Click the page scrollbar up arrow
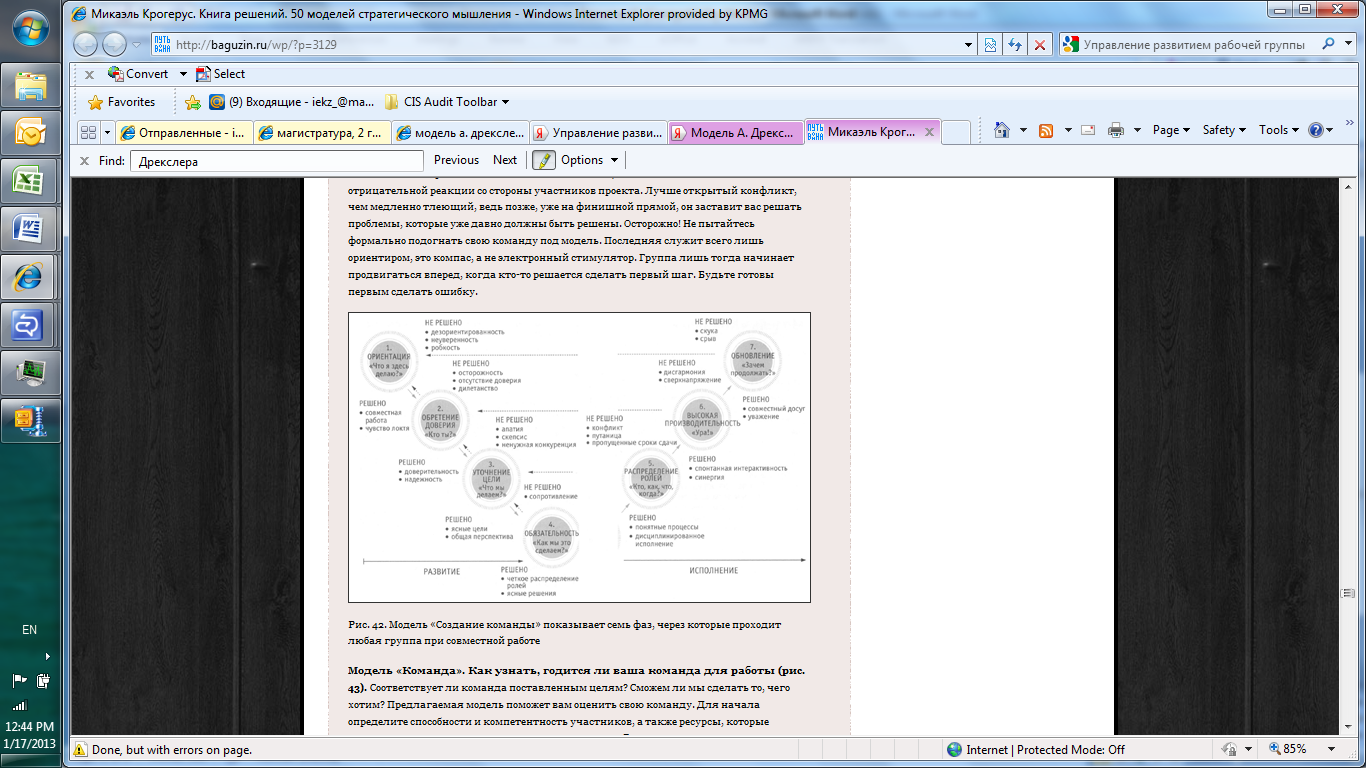Image resolution: width=1366 pixels, height=768 pixels. 1348,185
